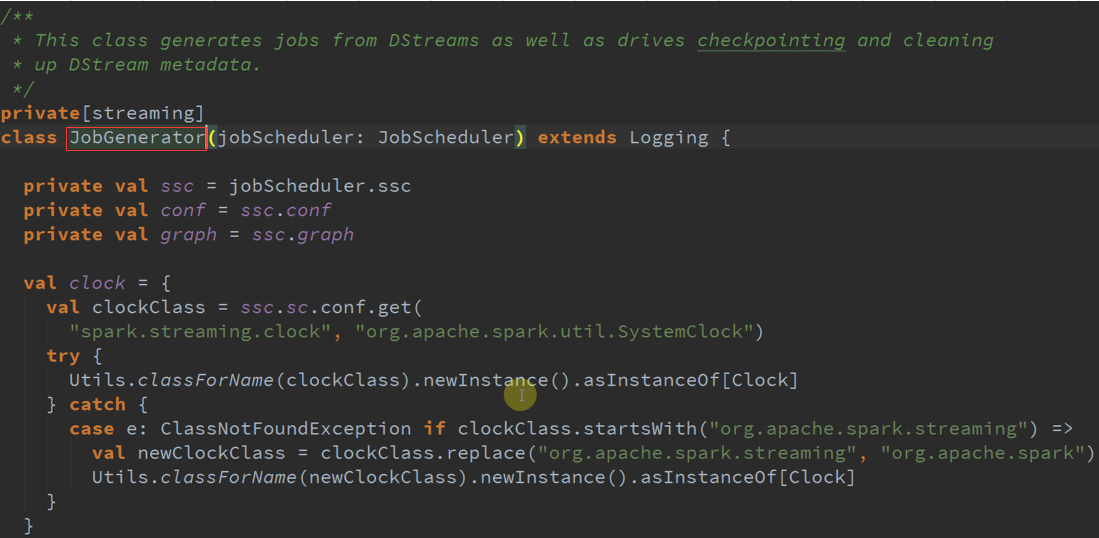Click the JobScheduler type in constructor
This screenshot has height=538, width=1099.
446,138
